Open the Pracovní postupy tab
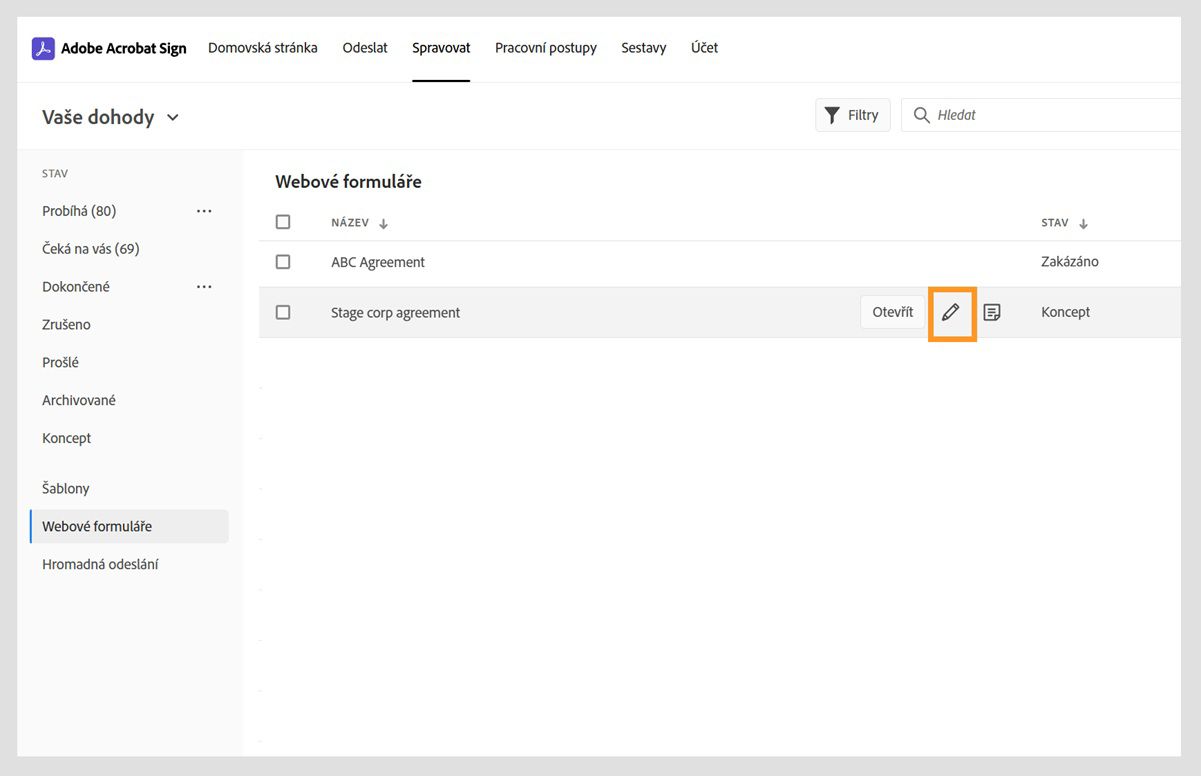The width and height of the screenshot is (1201, 776). pyautogui.click(x=546, y=48)
